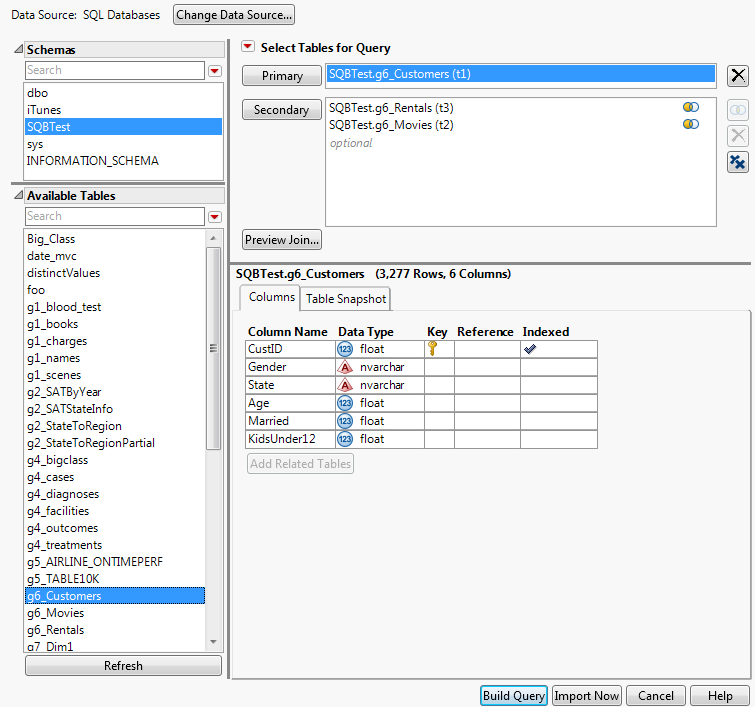Select the Columns tab
Image resolution: width=755 pixels, height=707 pixels.
coord(271,297)
